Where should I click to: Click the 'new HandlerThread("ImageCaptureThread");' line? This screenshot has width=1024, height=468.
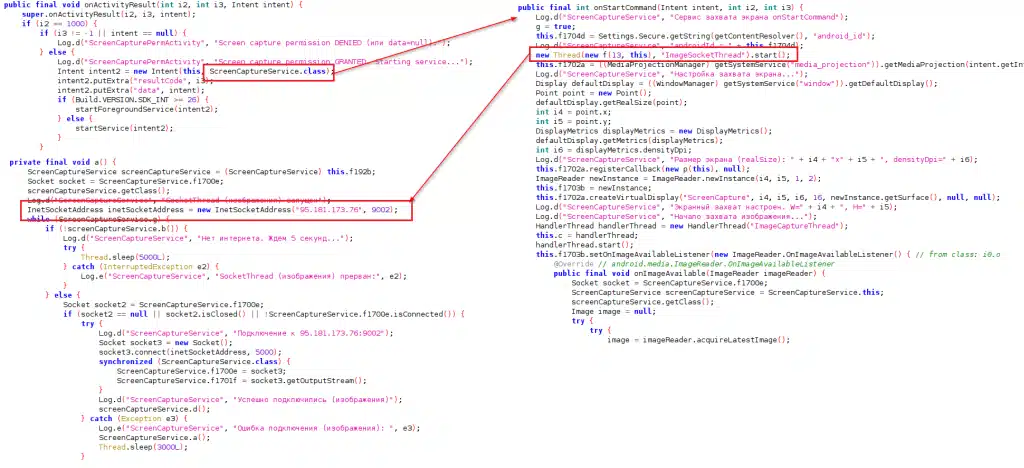pos(692,226)
